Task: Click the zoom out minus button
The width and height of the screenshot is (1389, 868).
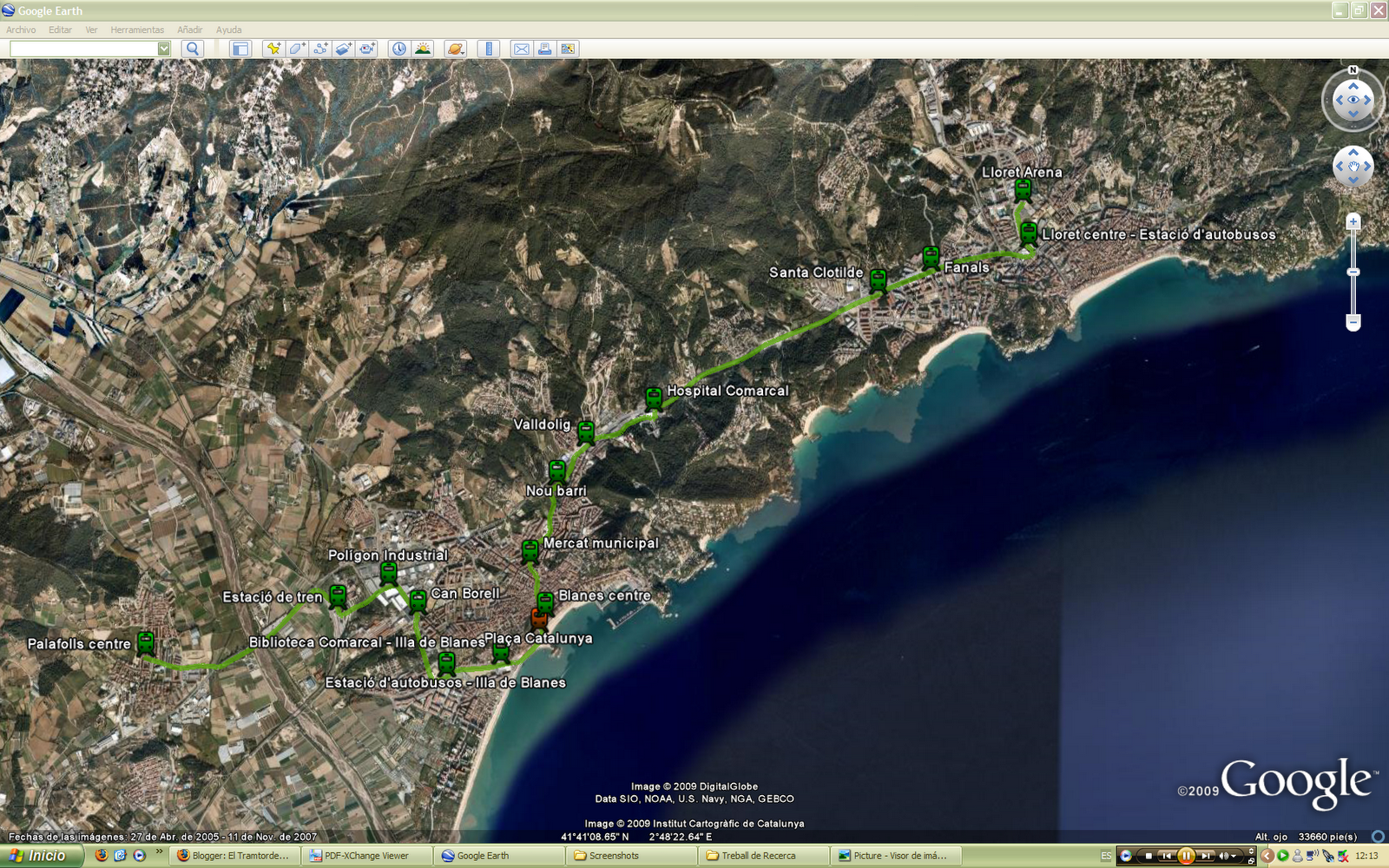Action: [x=1353, y=322]
